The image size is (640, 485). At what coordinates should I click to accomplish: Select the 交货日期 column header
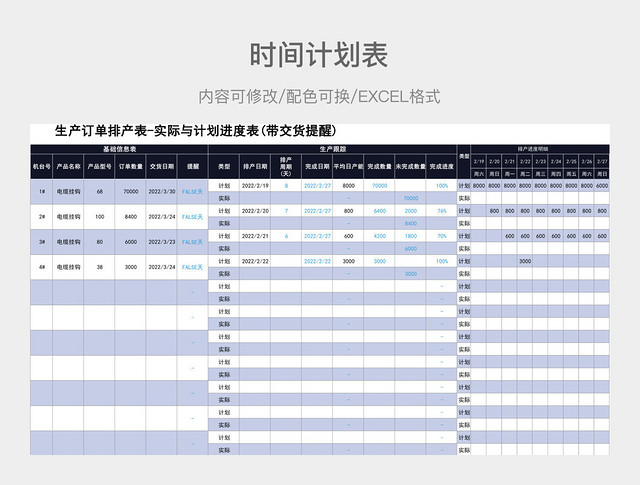coord(162,167)
